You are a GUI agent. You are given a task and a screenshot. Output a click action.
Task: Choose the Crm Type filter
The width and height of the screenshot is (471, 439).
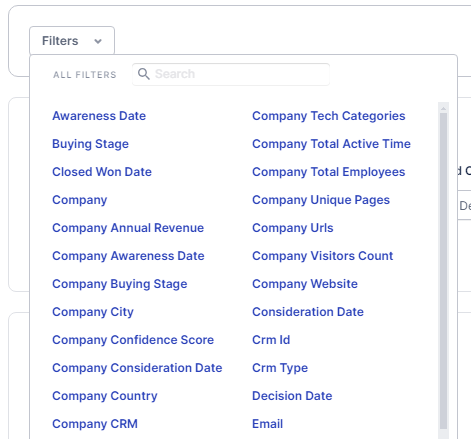[280, 368]
